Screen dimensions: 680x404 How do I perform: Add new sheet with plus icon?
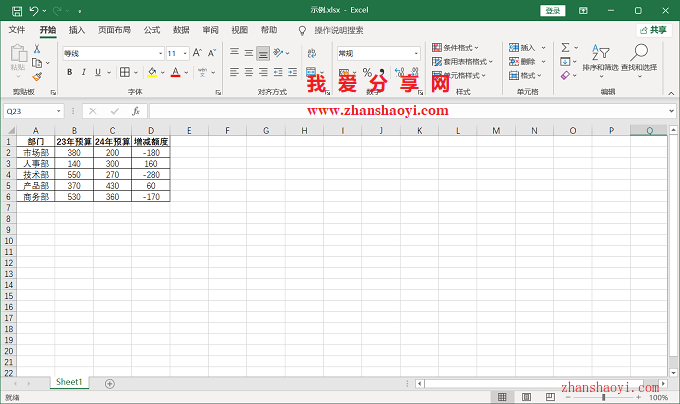pos(110,384)
